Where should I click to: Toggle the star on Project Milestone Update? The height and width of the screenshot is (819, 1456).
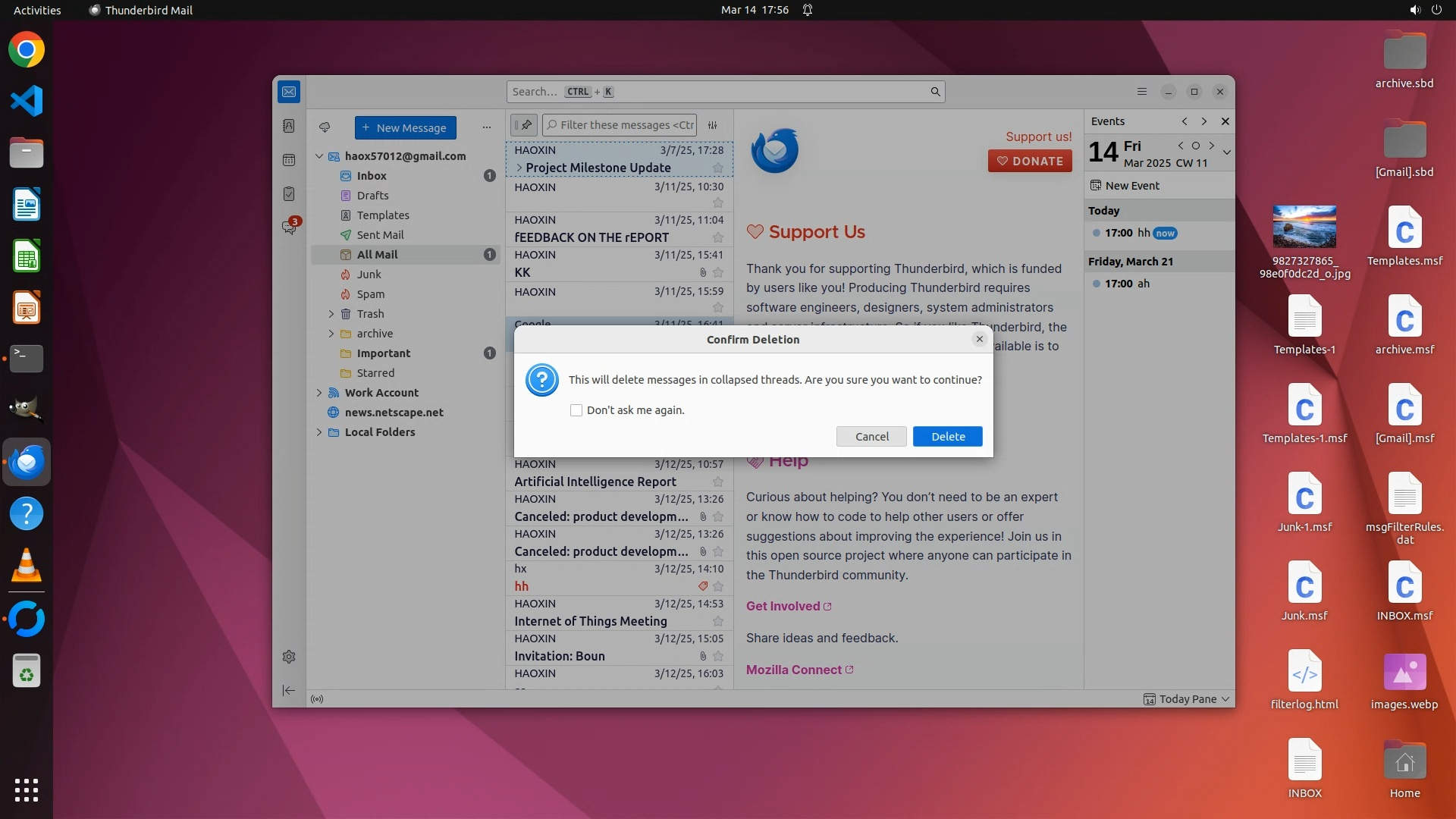click(x=718, y=168)
